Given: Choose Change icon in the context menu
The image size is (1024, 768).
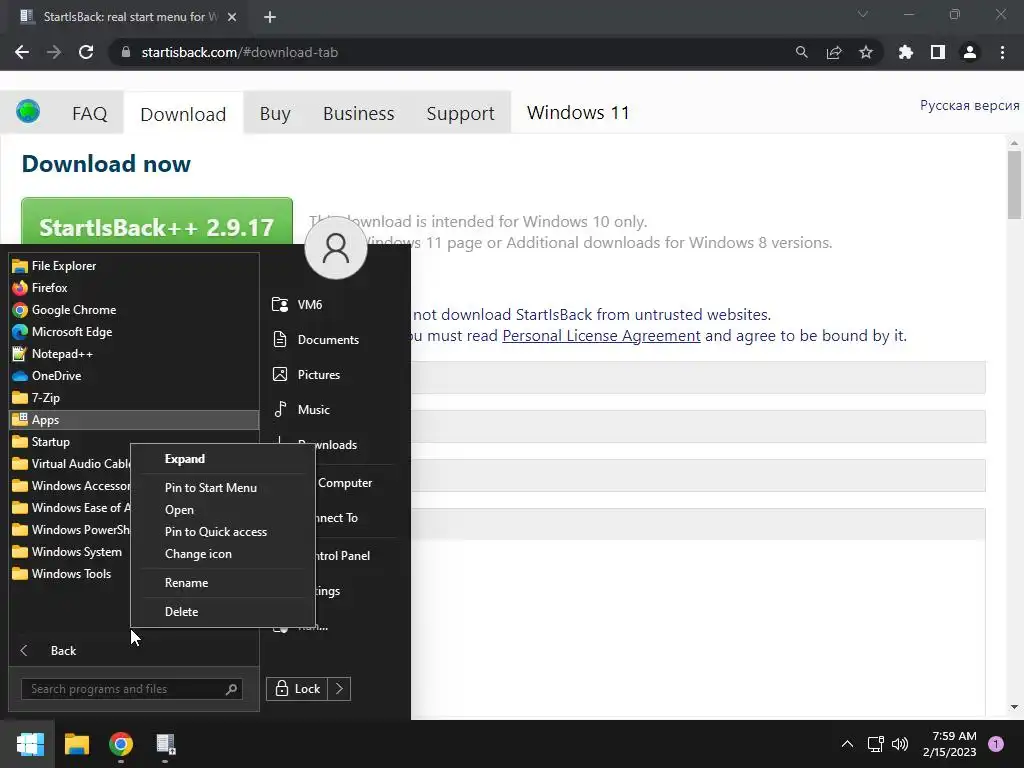Looking at the screenshot, I should 223,554.
